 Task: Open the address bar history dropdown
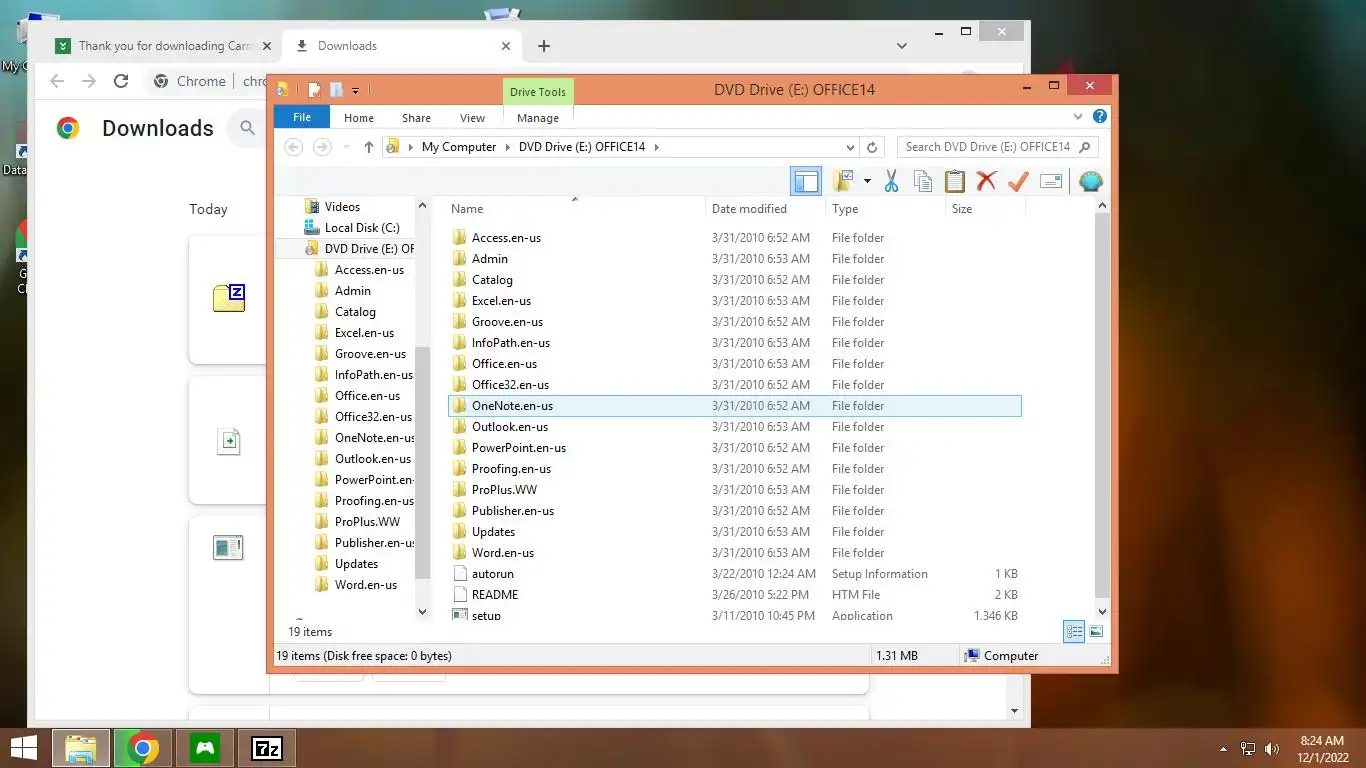tap(851, 147)
